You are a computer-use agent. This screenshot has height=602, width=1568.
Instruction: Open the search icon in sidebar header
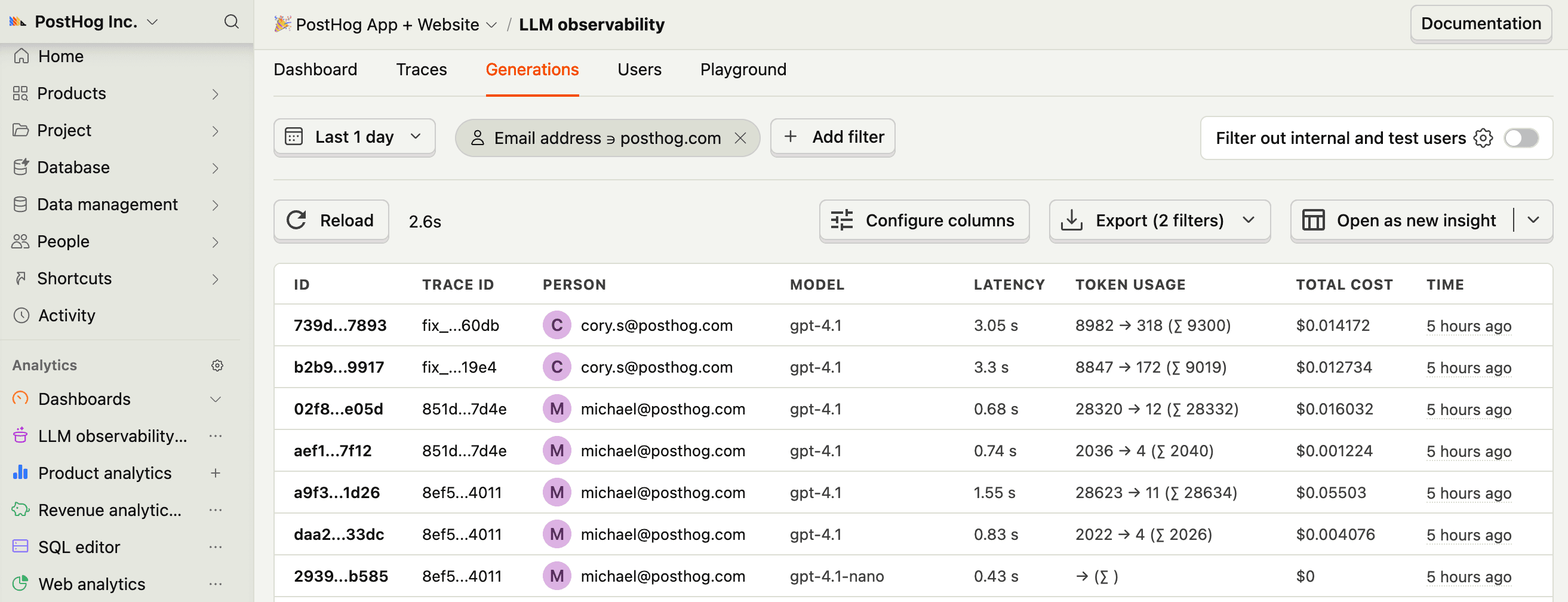[231, 22]
